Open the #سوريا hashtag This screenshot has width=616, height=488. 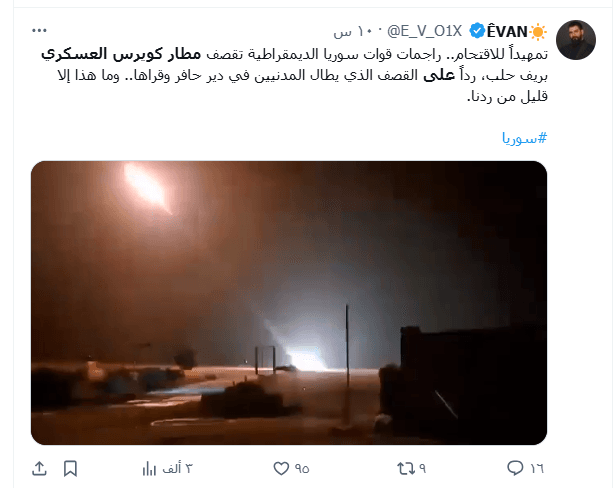click(x=524, y=138)
